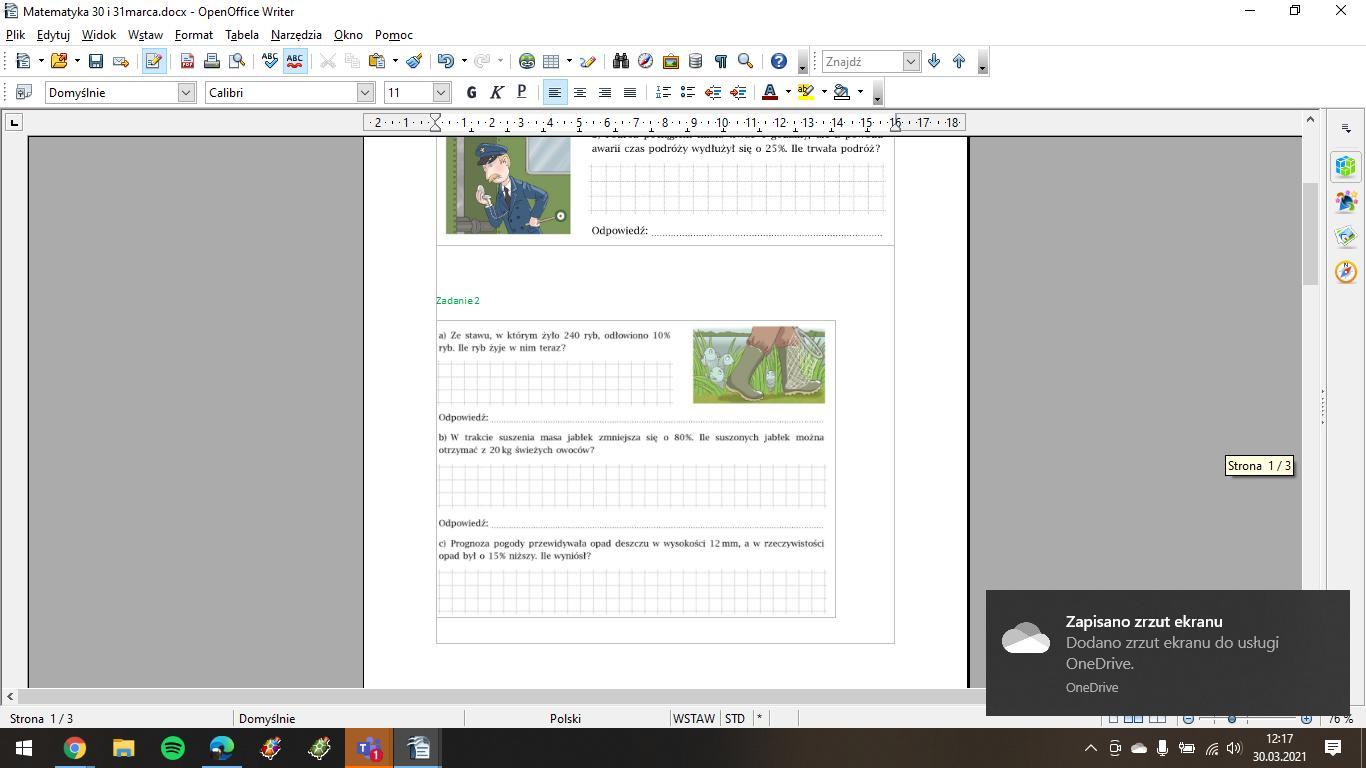Run Spelling and Grammar check
The width and height of the screenshot is (1366, 768).
pos(270,61)
